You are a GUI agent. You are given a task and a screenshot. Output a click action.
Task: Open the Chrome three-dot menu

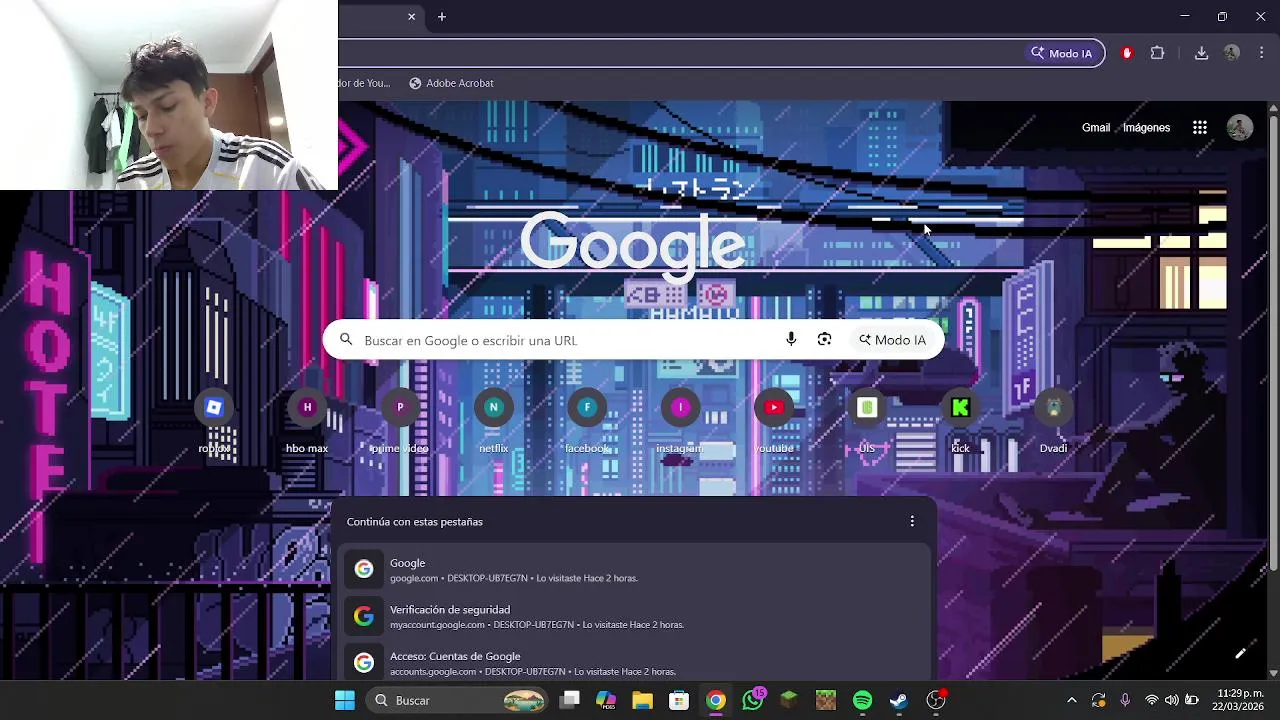tap(1261, 53)
